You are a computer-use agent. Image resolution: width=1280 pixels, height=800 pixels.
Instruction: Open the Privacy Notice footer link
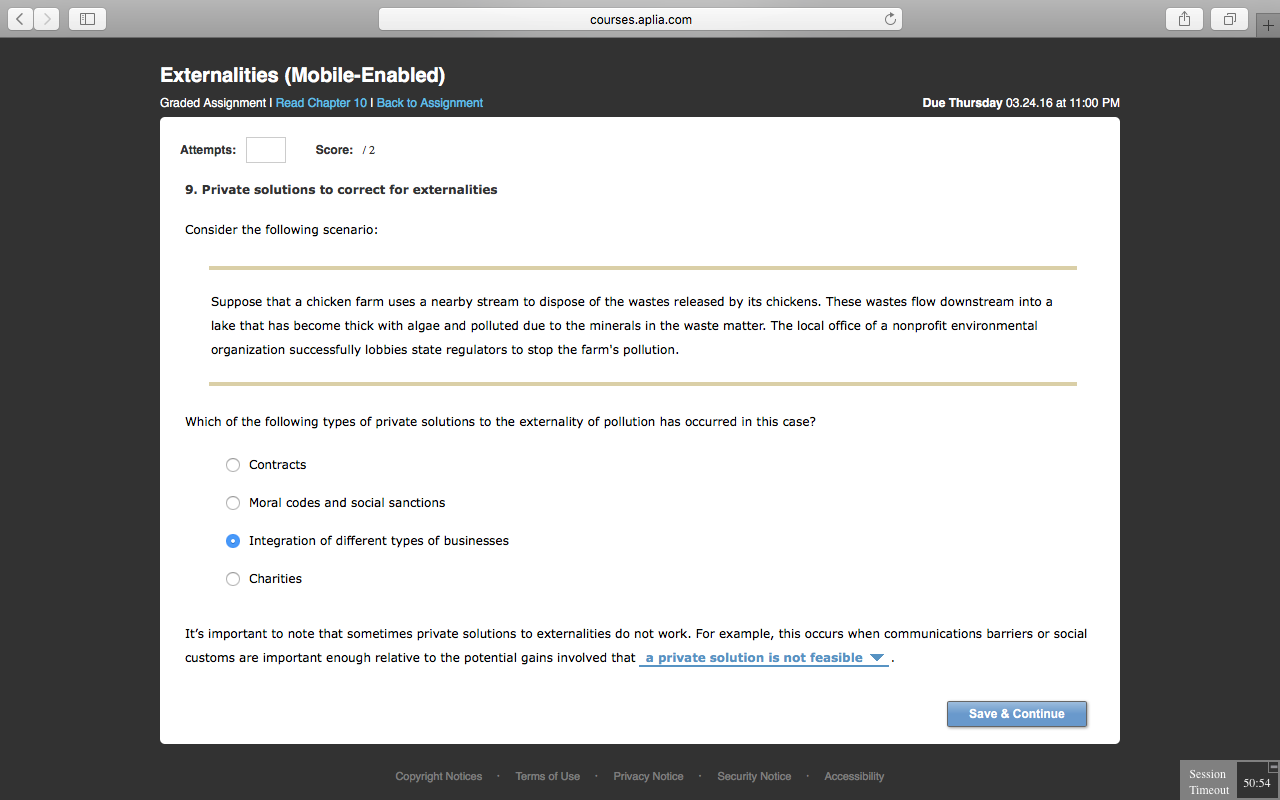tap(648, 776)
